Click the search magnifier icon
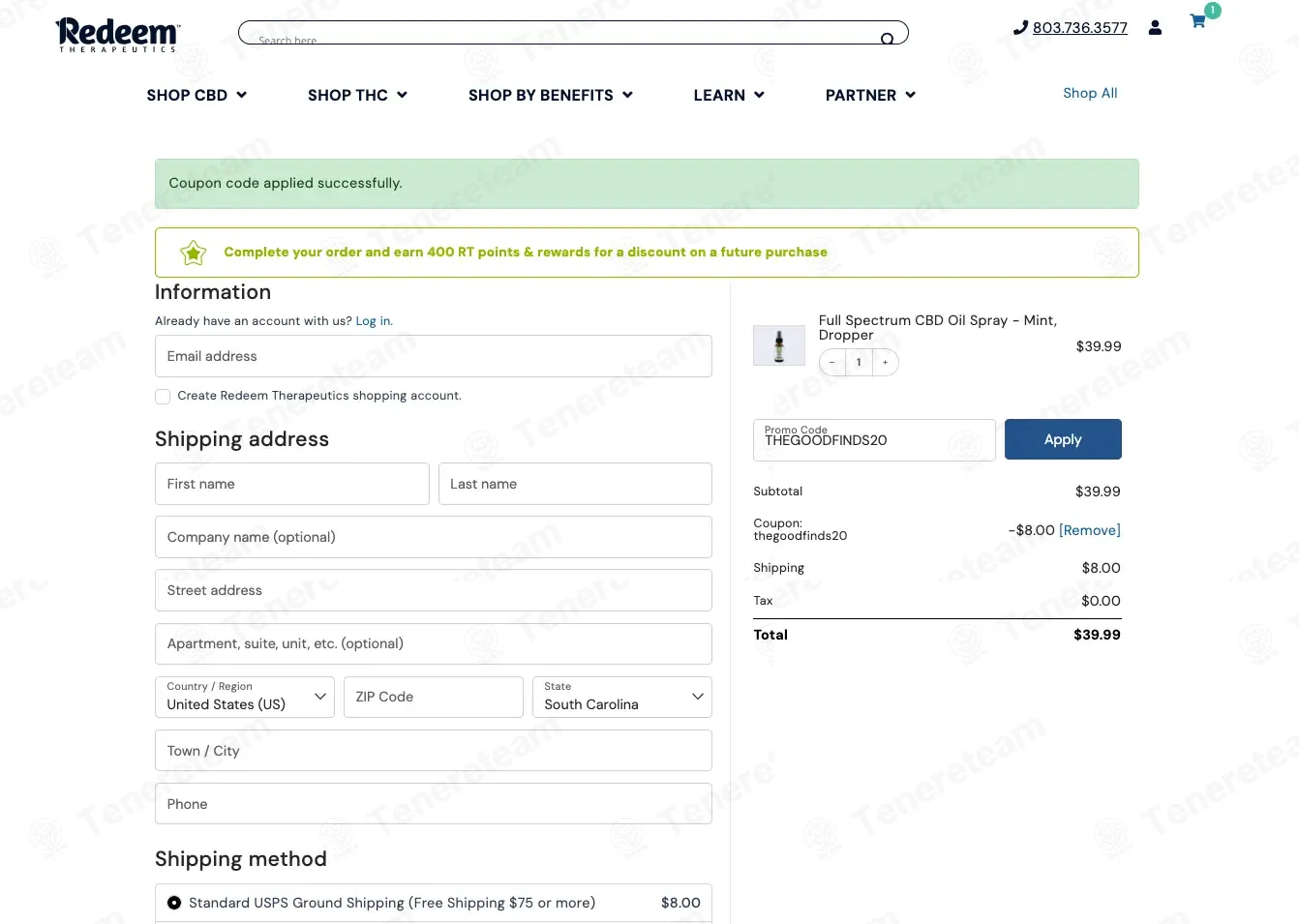This screenshot has width=1299, height=924. 887,40
